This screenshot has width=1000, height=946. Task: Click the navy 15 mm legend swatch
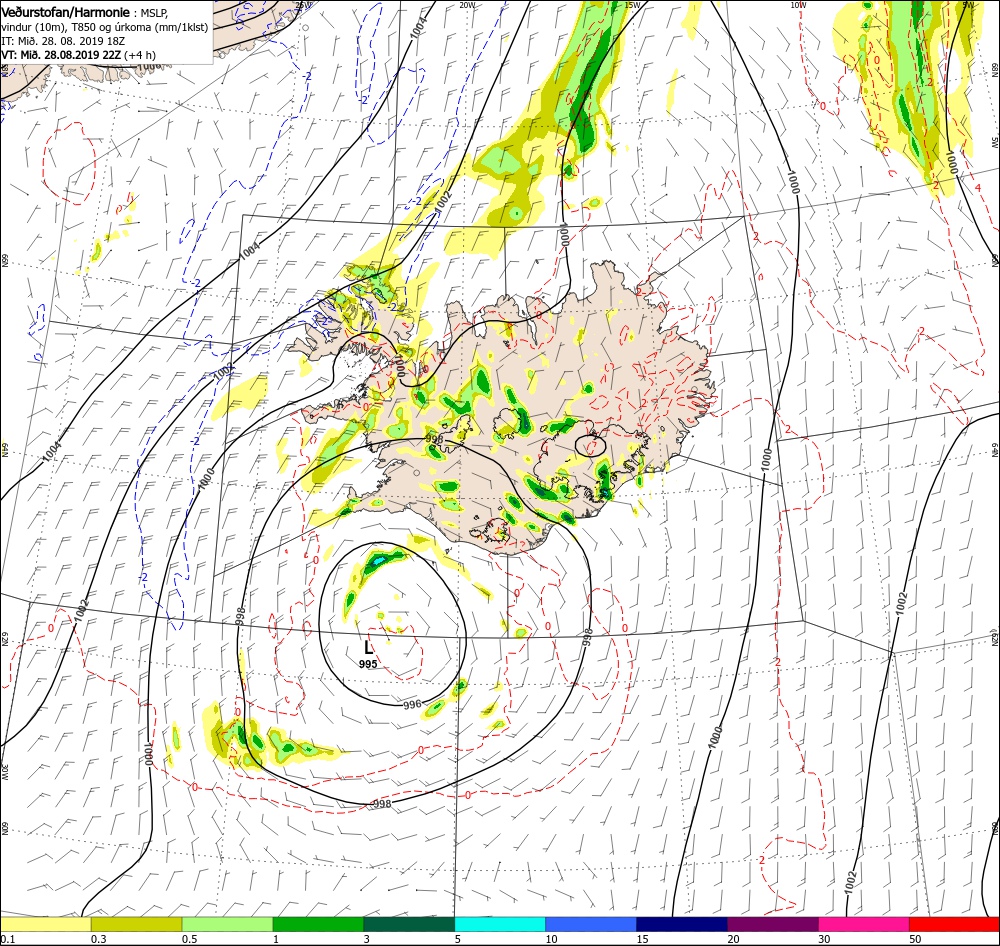(682, 924)
